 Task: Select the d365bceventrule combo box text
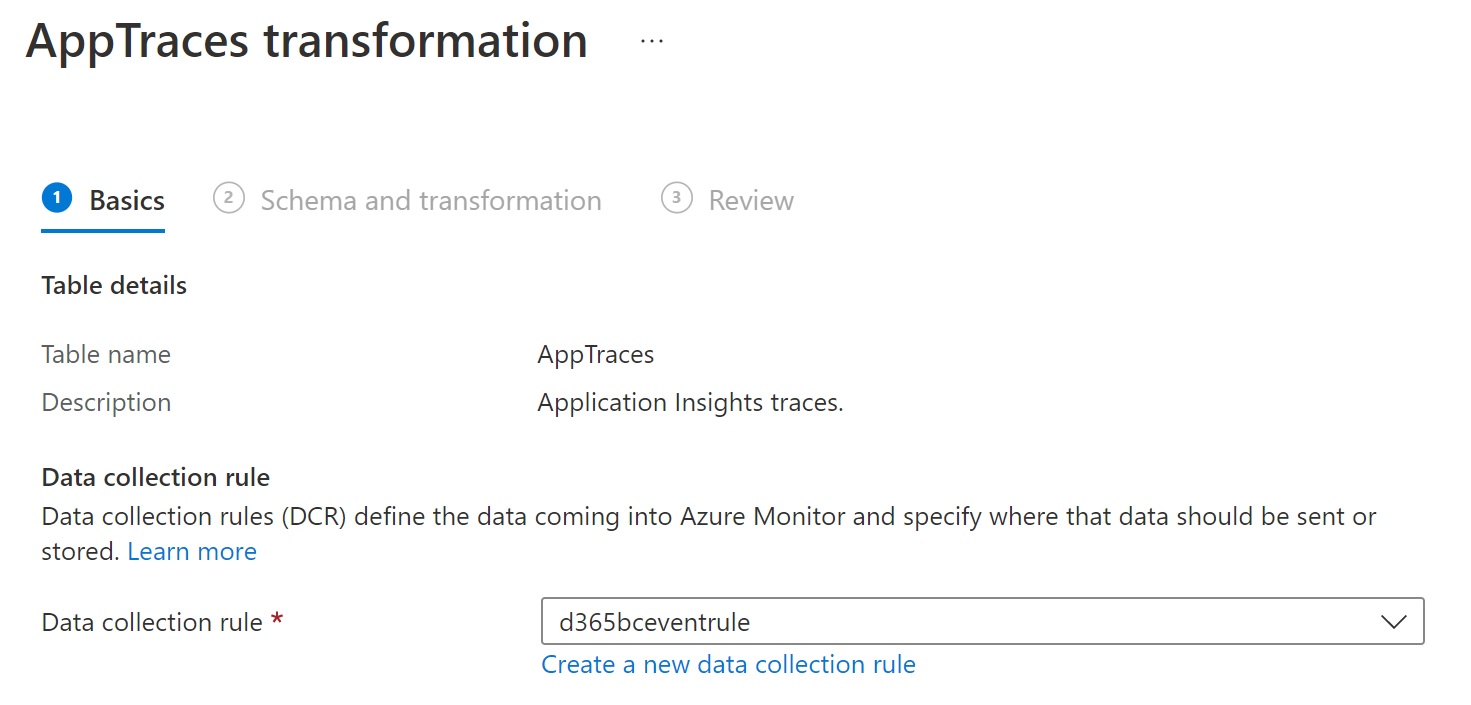655,622
